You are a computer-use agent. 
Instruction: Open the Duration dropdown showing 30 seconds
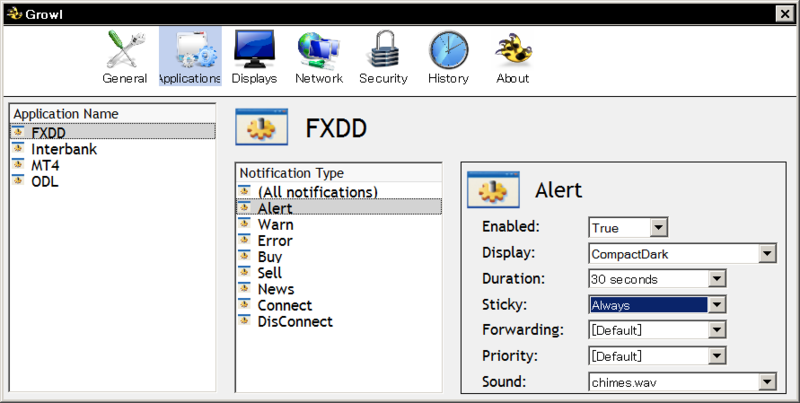(717, 279)
